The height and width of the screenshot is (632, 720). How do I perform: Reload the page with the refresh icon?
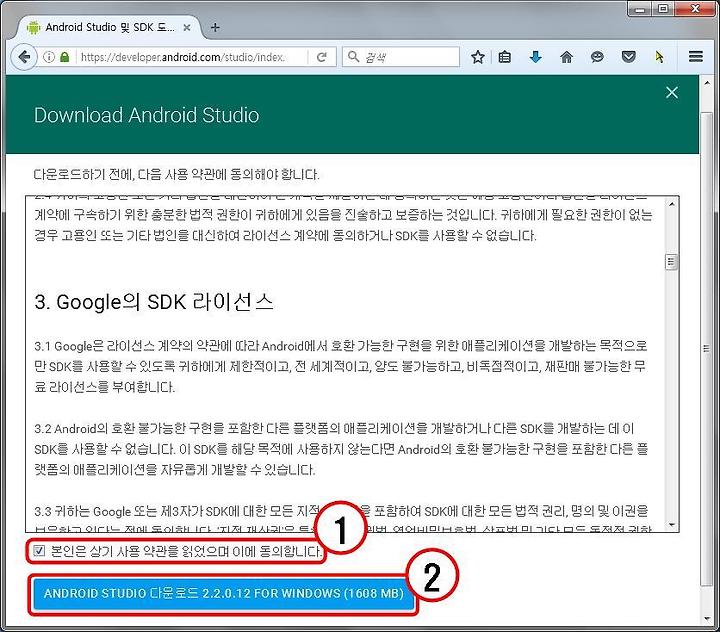coord(322,57)
